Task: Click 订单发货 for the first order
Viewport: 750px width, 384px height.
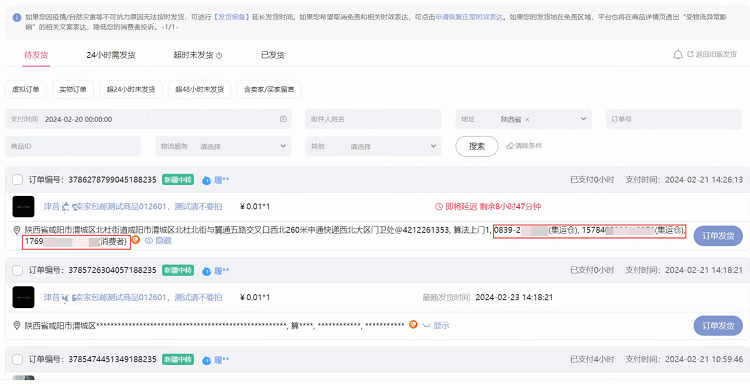Action: click(x=718, y=236)
